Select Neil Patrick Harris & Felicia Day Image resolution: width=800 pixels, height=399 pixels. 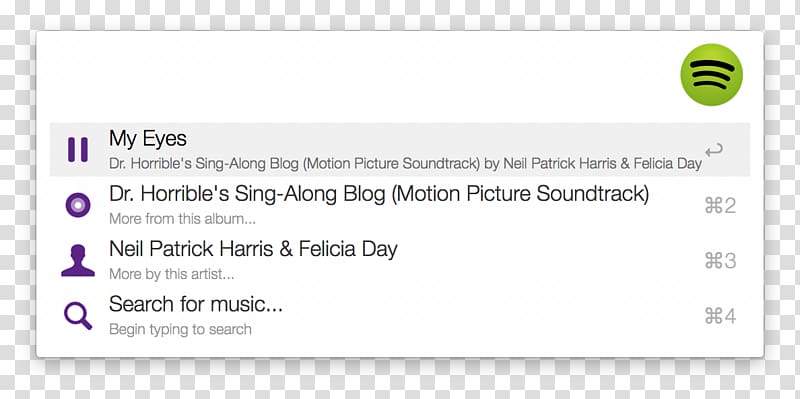pos(253,249)
